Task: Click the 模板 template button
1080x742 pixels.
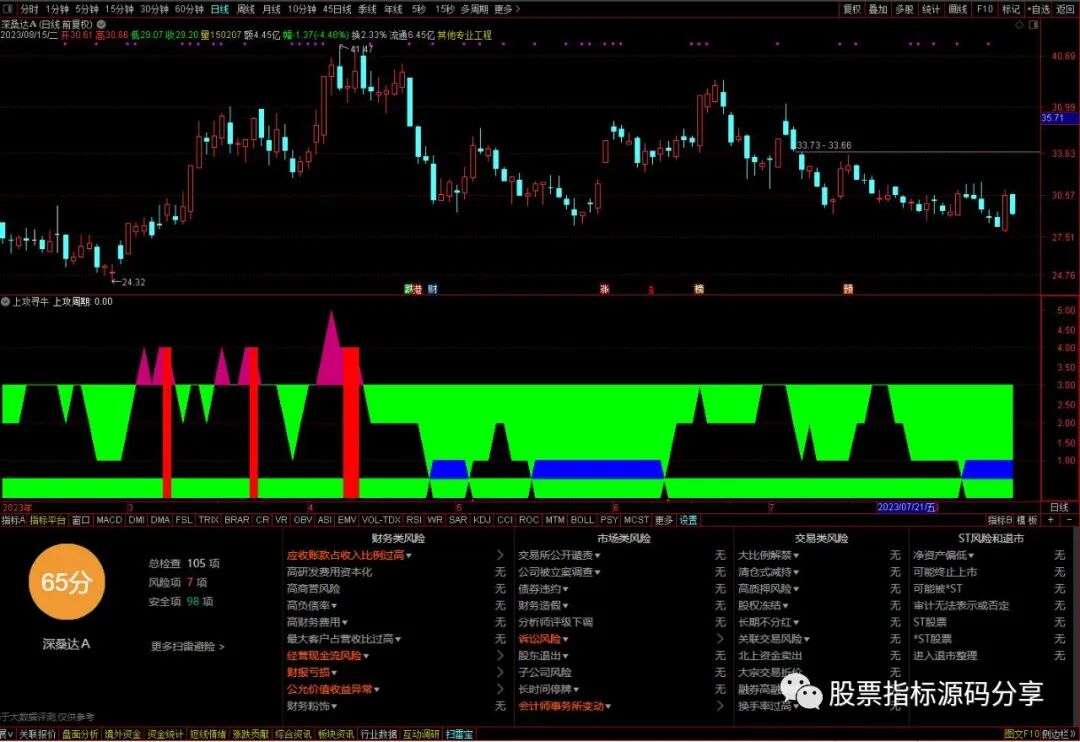Action: tap(1028, 520)
